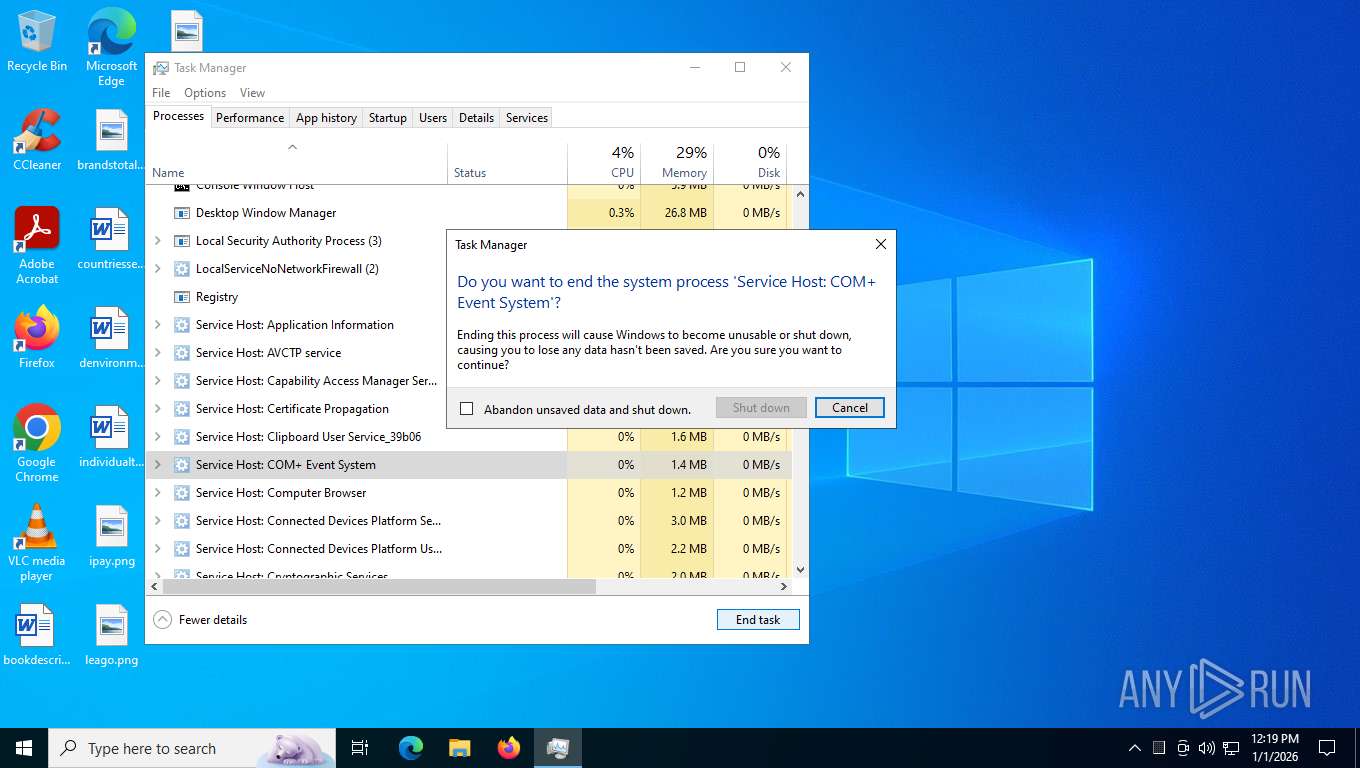Viewport: 1360px width, 768px height.
Task: Switch to the Users tab
Action: pos(433,118)
